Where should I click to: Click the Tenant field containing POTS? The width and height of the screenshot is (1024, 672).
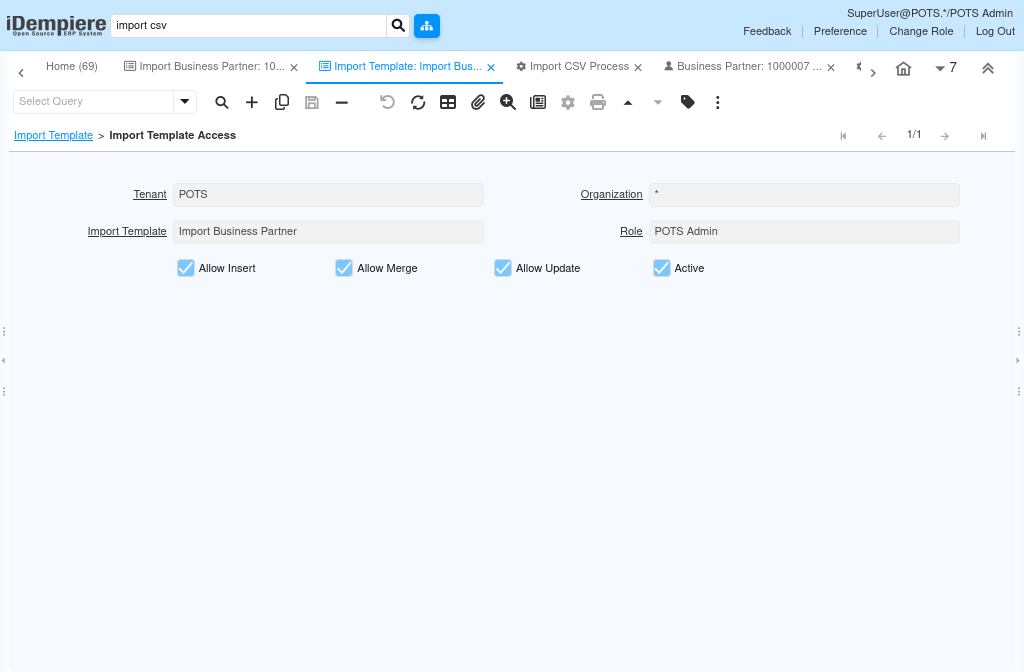[x=328, y=195]
